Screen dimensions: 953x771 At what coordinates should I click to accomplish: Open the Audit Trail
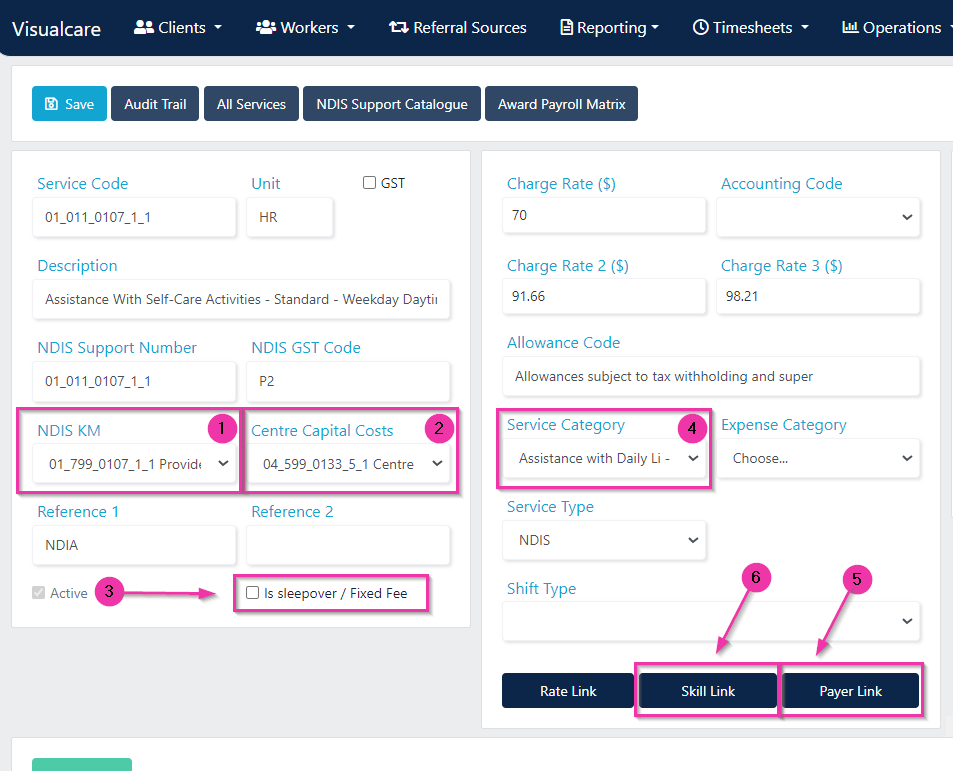point(155,104)
